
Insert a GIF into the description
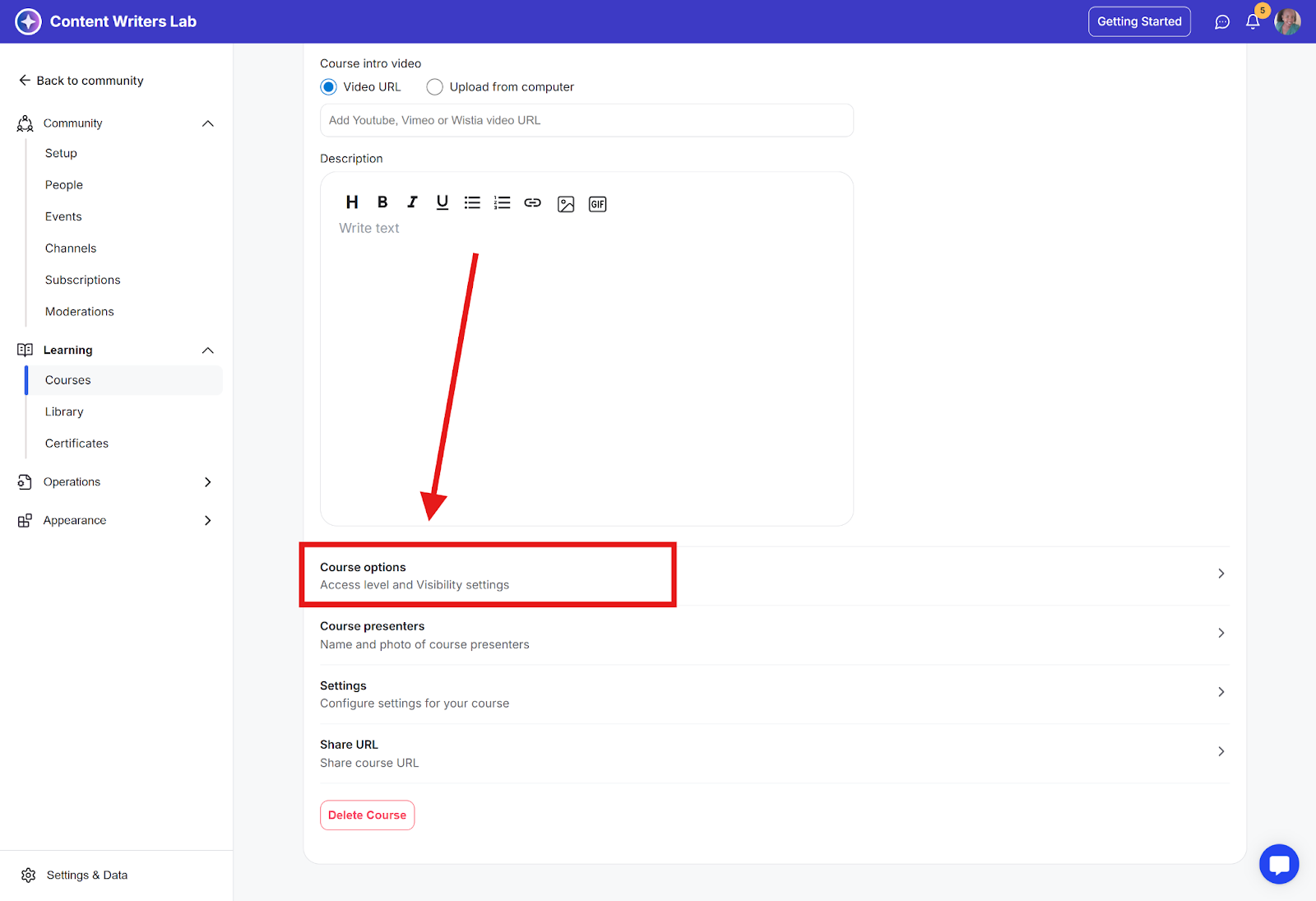tap(598, 204)
